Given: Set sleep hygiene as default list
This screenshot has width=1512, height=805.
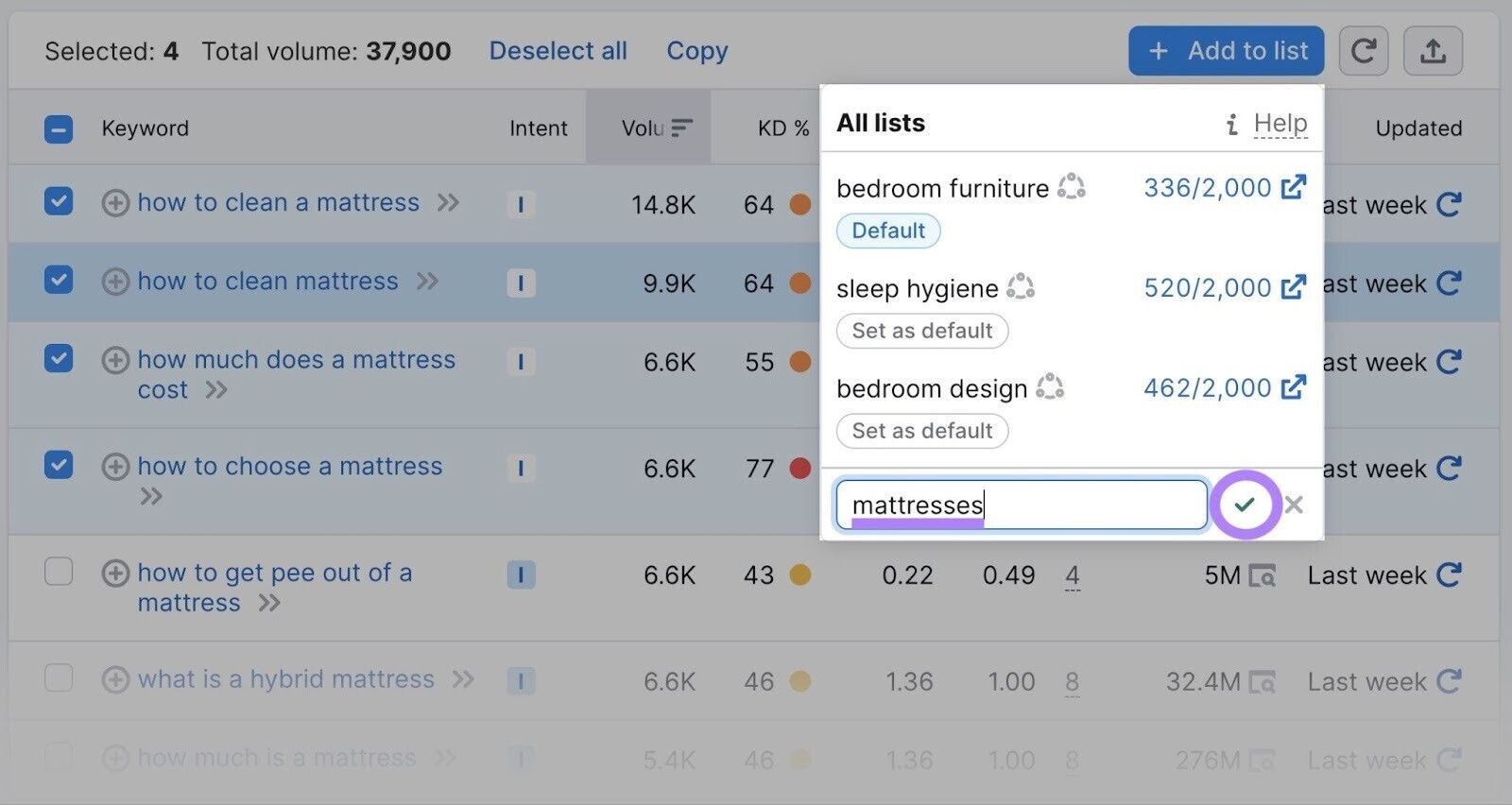Looking at the screenshot, I should (922, 331).
